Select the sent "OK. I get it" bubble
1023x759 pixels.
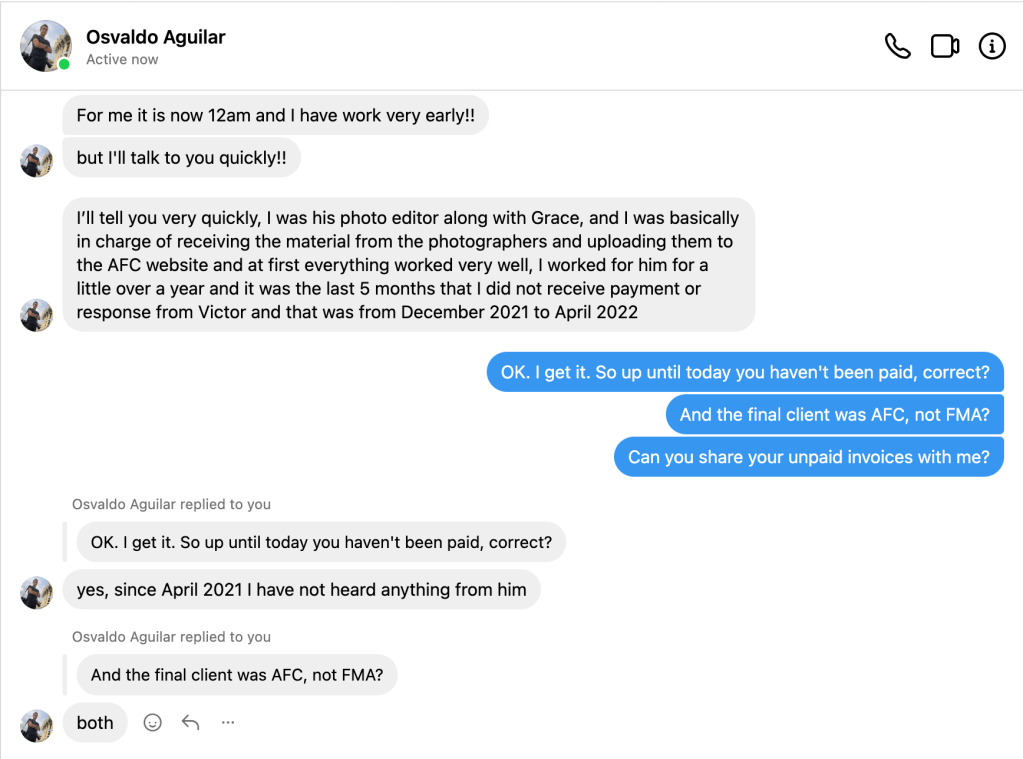745,372
